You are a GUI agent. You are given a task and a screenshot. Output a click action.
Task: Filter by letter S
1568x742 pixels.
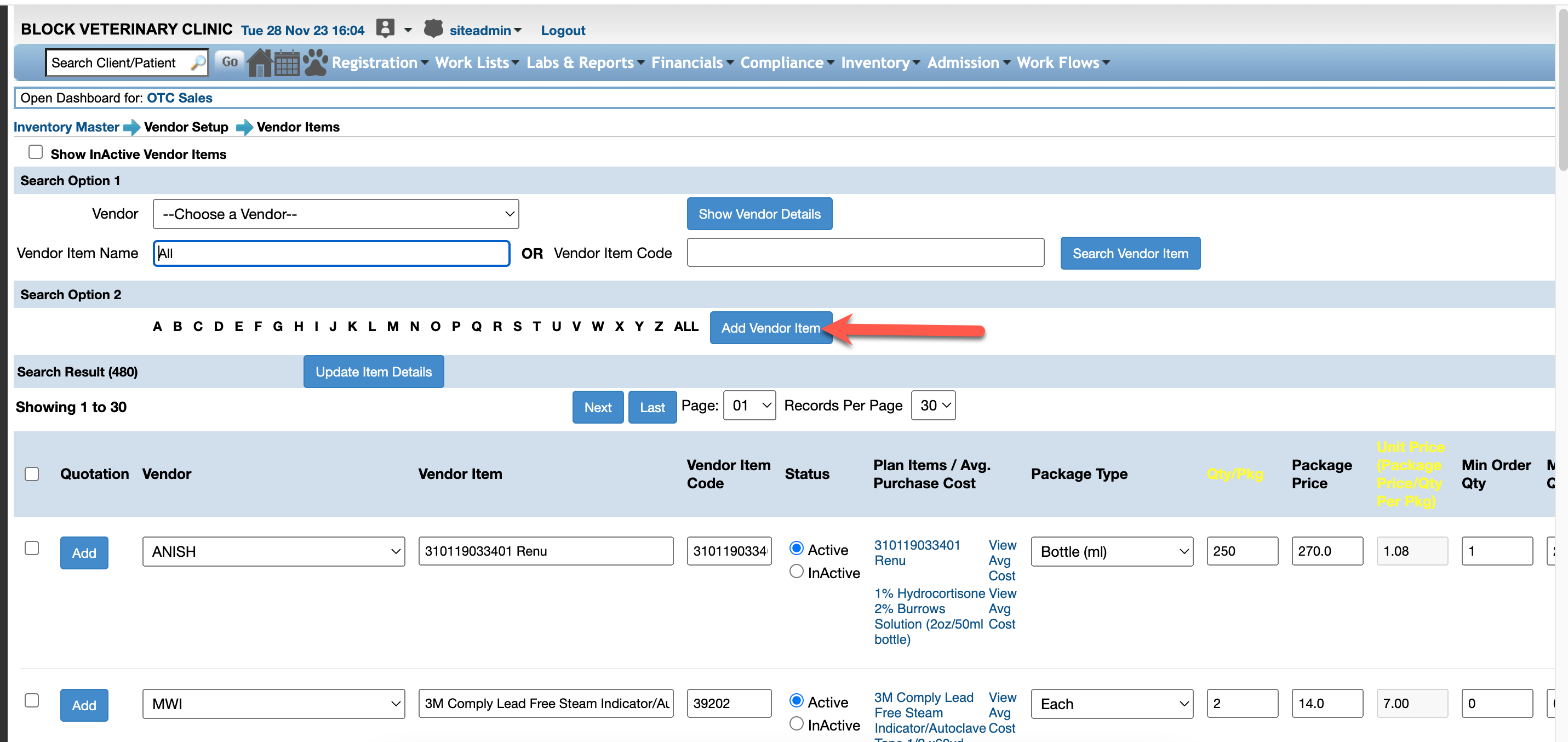517,326
